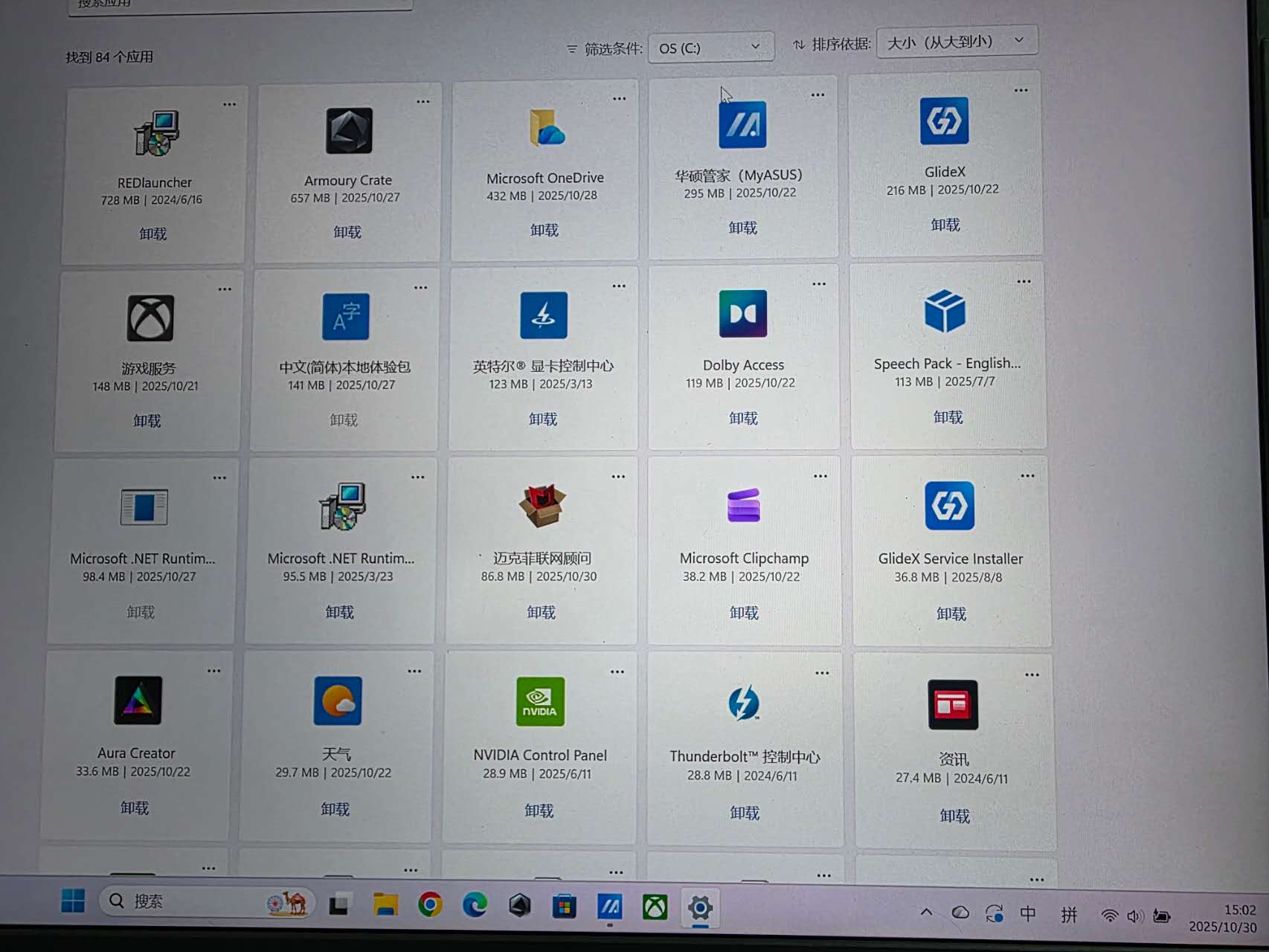Click the Settings gear in the taskbar
The width and height of the screenshot is (1269, 952).
pos(700,908)
